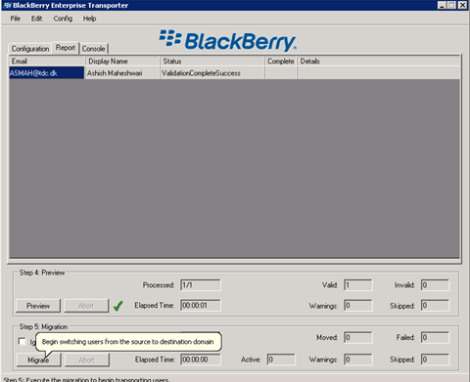Switch to the Configuration tab

30,49
